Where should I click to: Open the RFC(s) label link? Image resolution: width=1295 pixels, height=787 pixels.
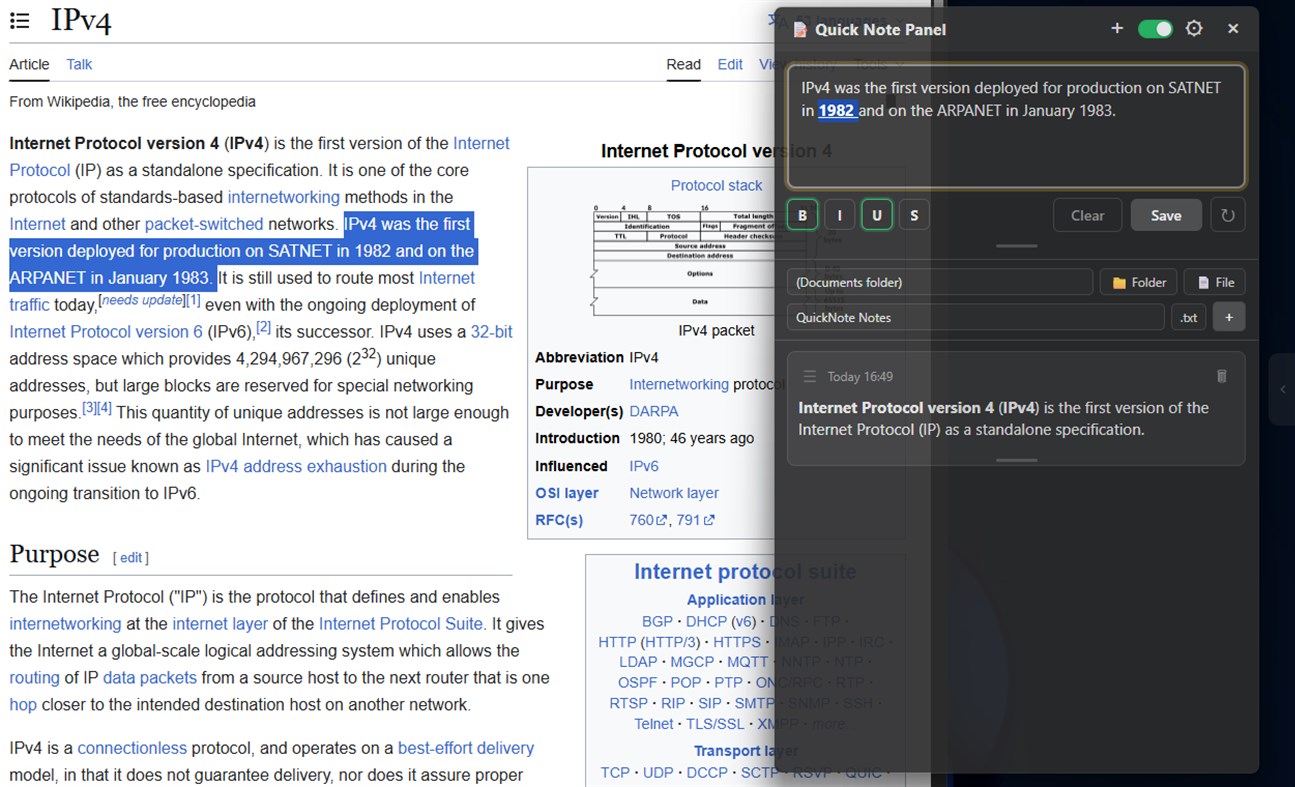point(559,520)
